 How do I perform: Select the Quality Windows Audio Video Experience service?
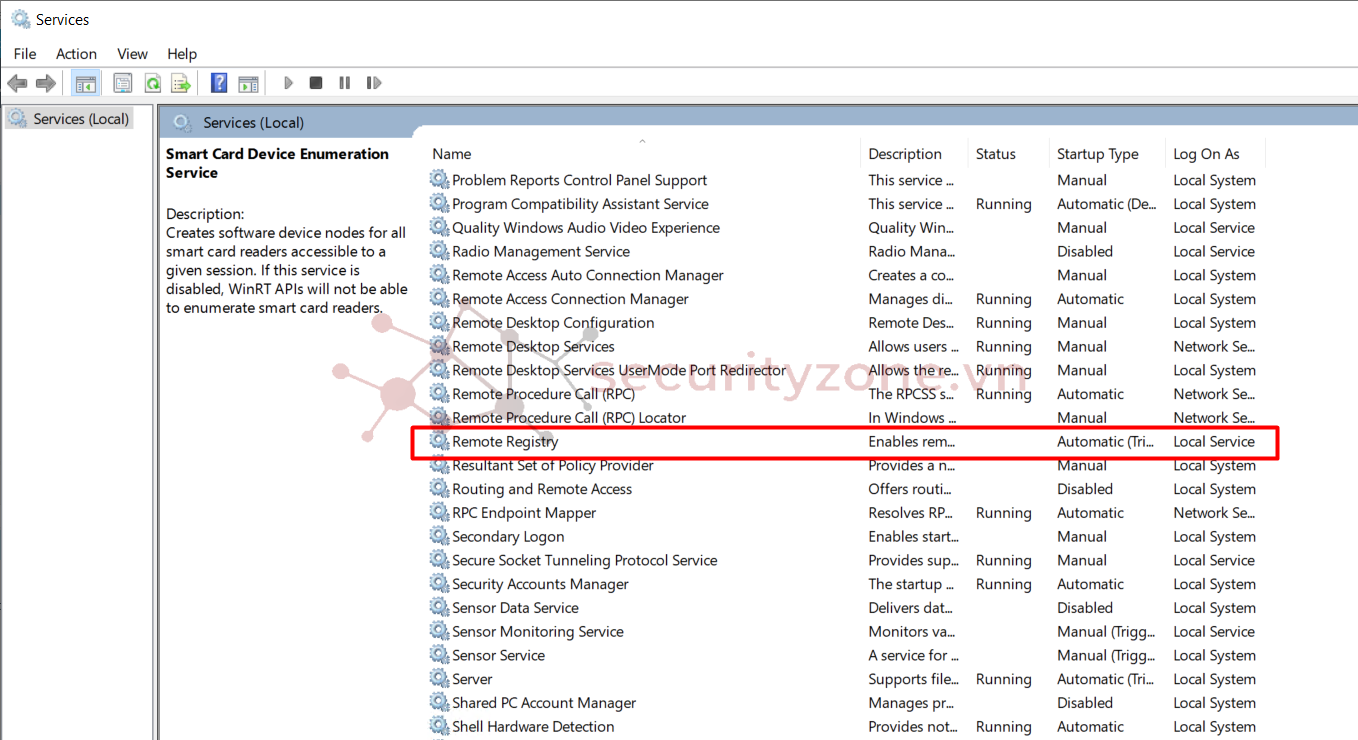[586, 228]
